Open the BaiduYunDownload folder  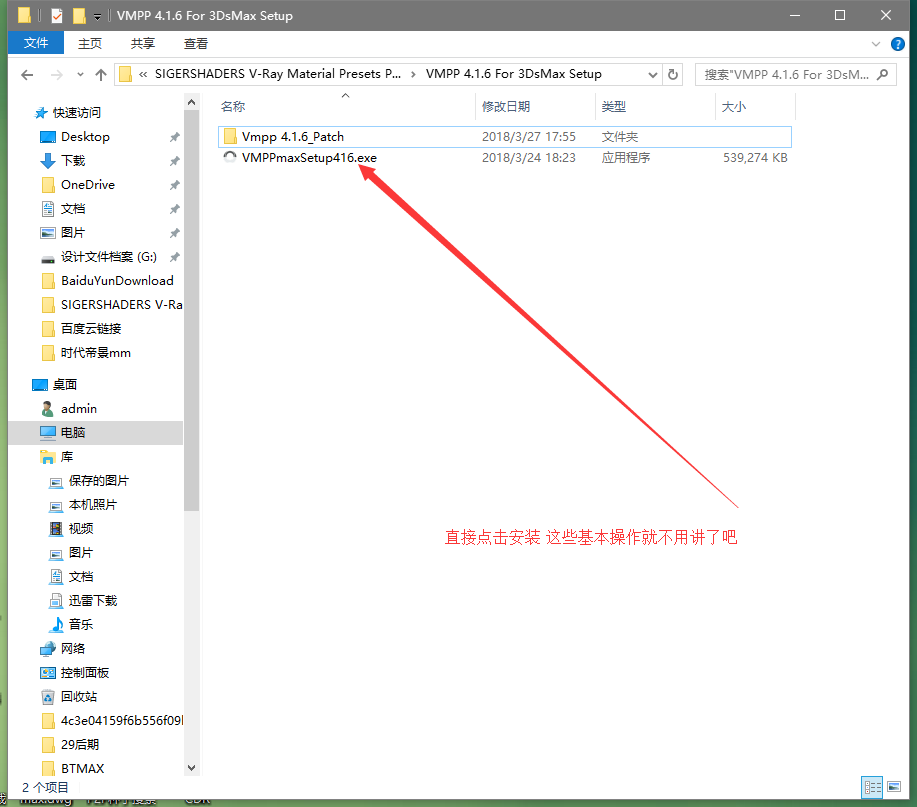point(117,281)
